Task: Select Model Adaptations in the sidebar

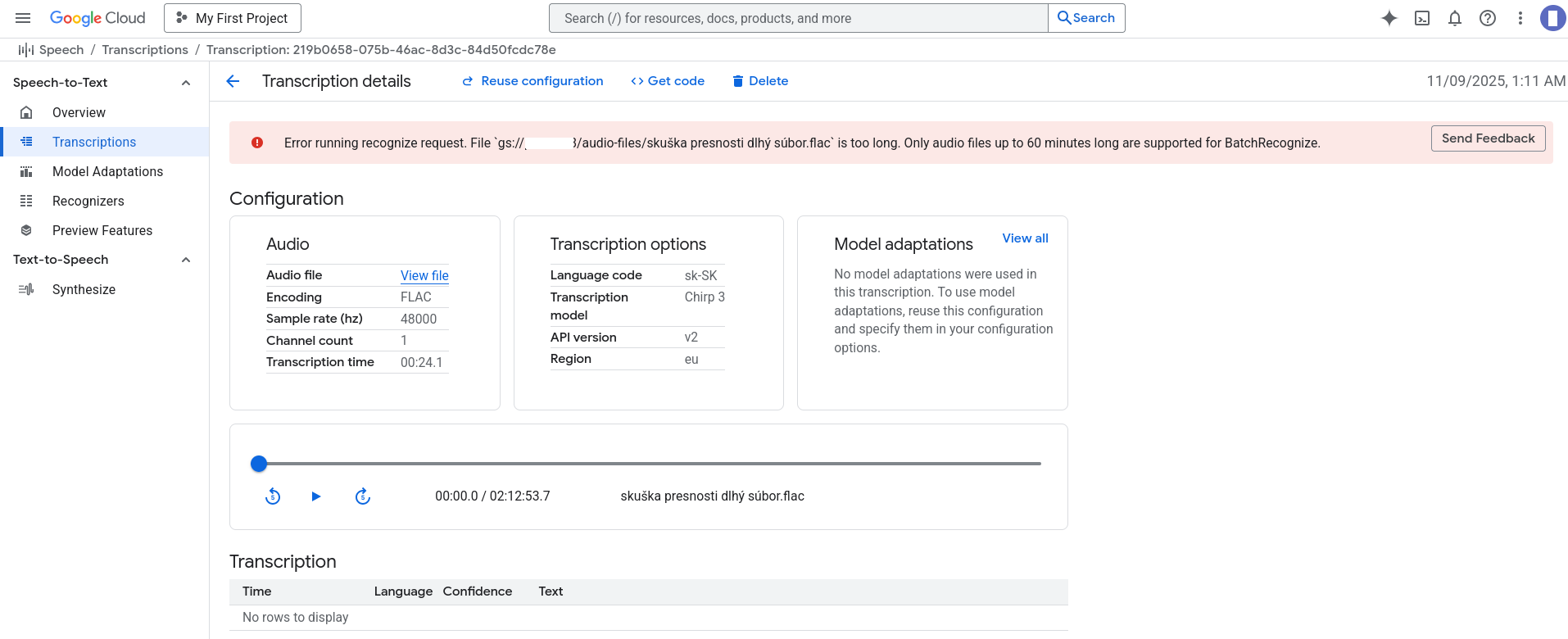Action: (x=107, y=171)
